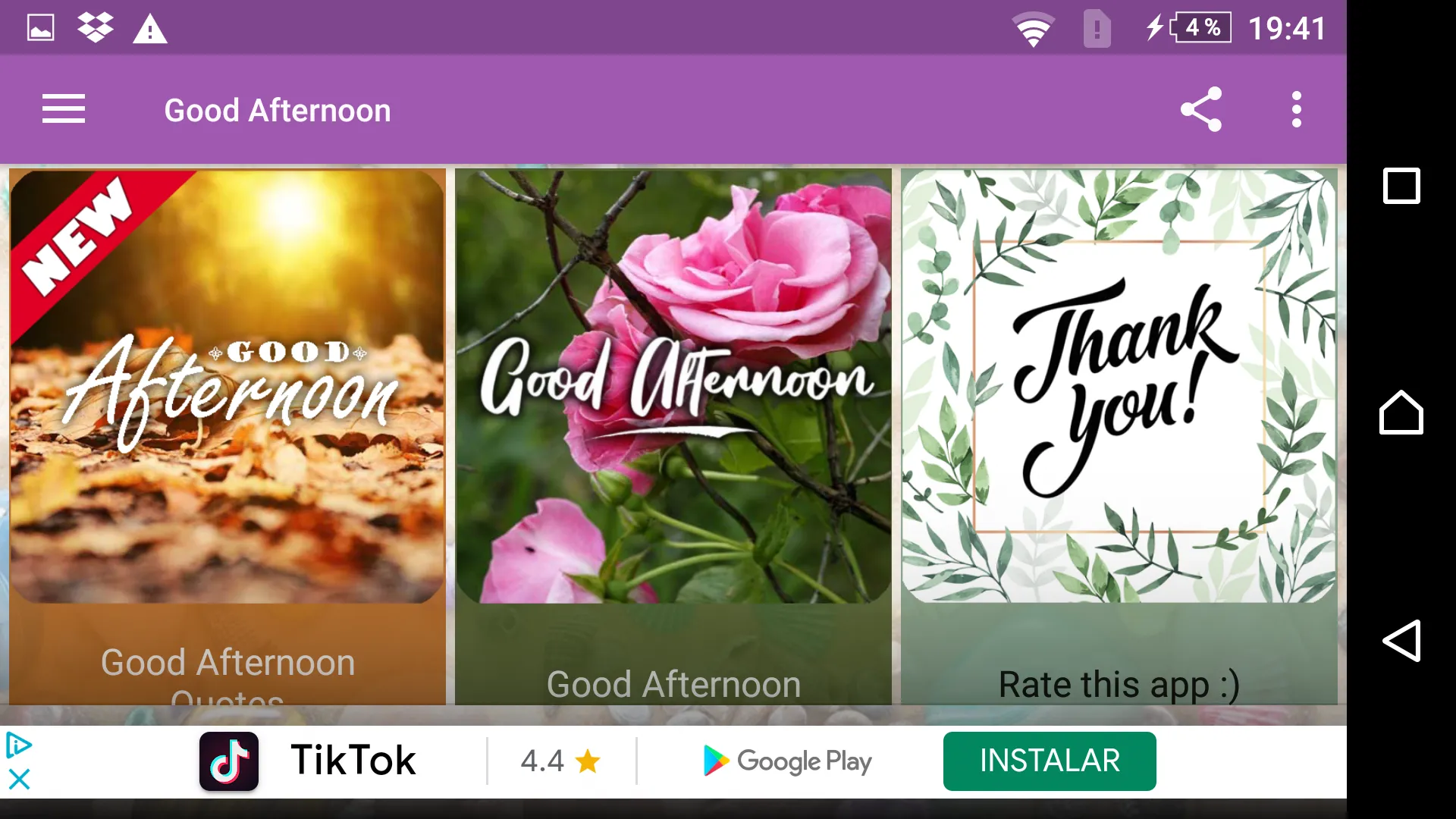Tap the TikTok app icon in ad

point(228,761)
